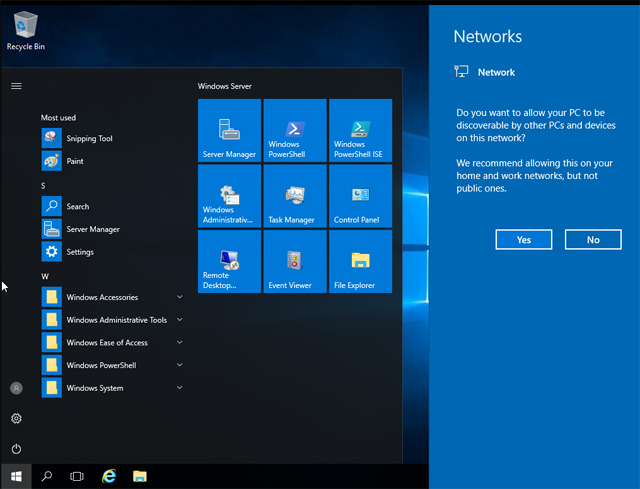Open the Windows Administrative Tools tile

tap(229, 195)
